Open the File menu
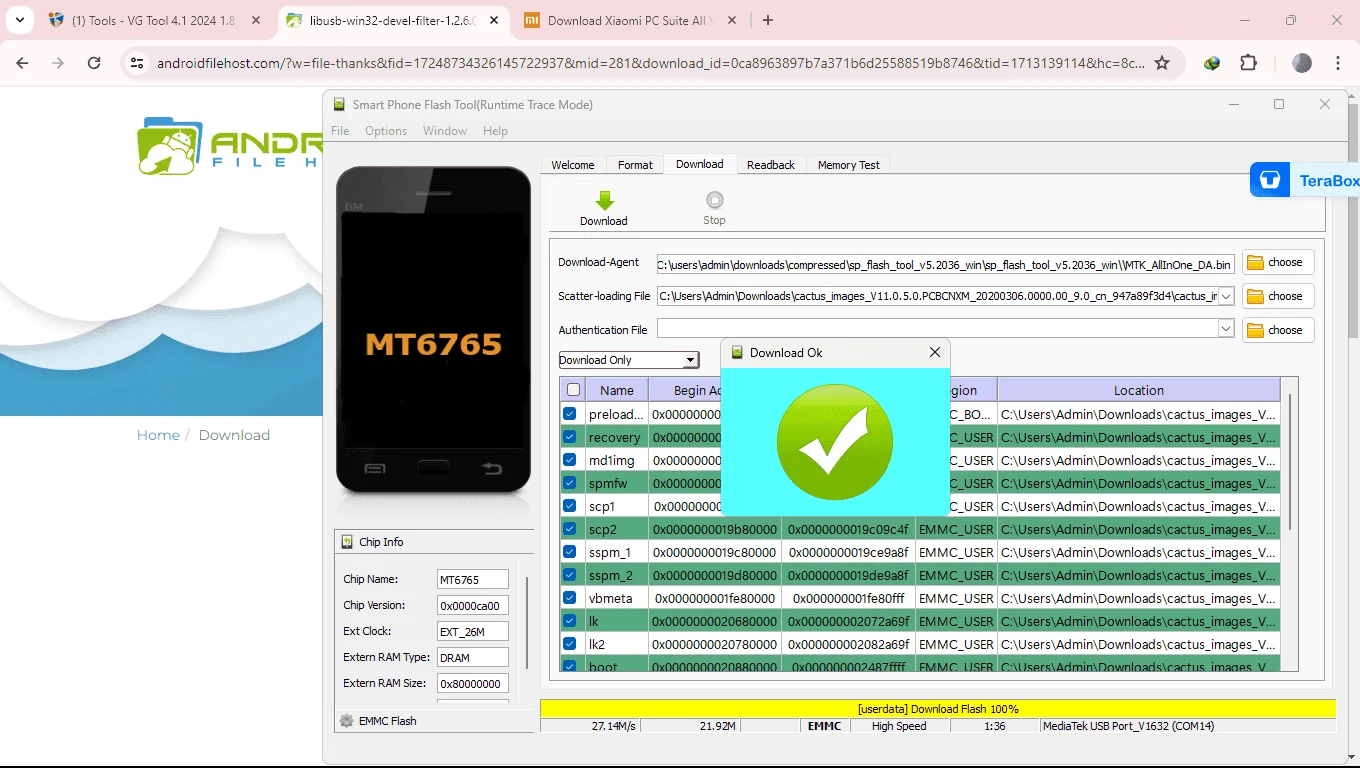The image size is (1360, 768). click(x=340, y=131)
